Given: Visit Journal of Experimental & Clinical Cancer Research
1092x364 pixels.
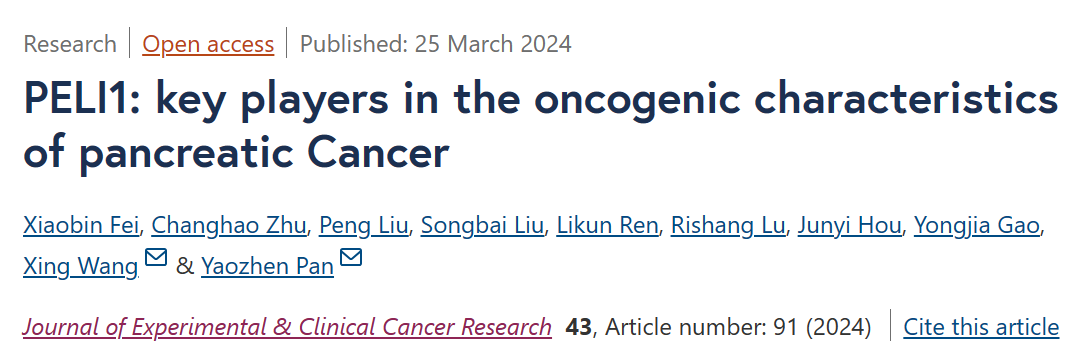Looking at the screenshot, I should pos(287,326).
